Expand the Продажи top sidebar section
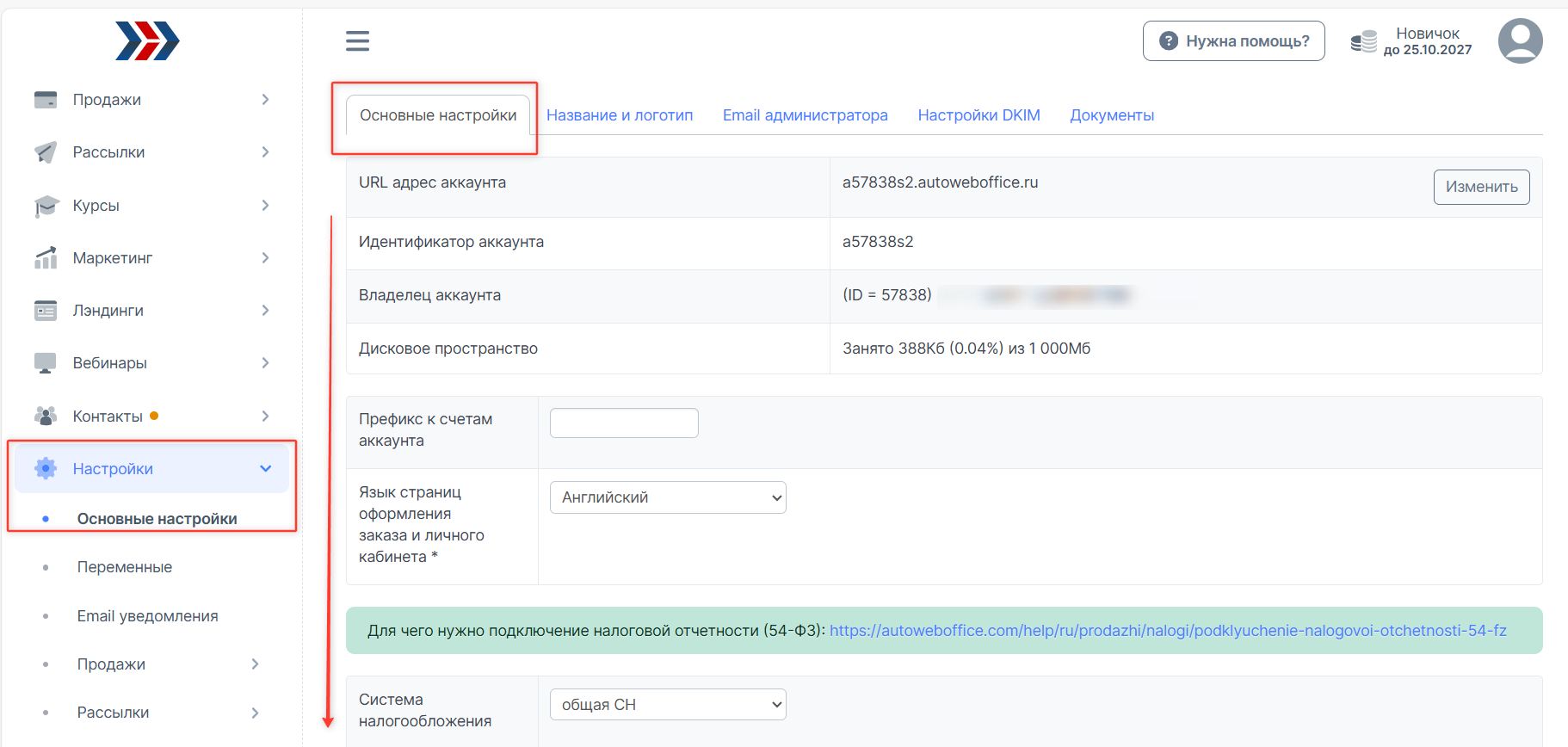This screenshot has height=747, width=1568. coord(265,100)
